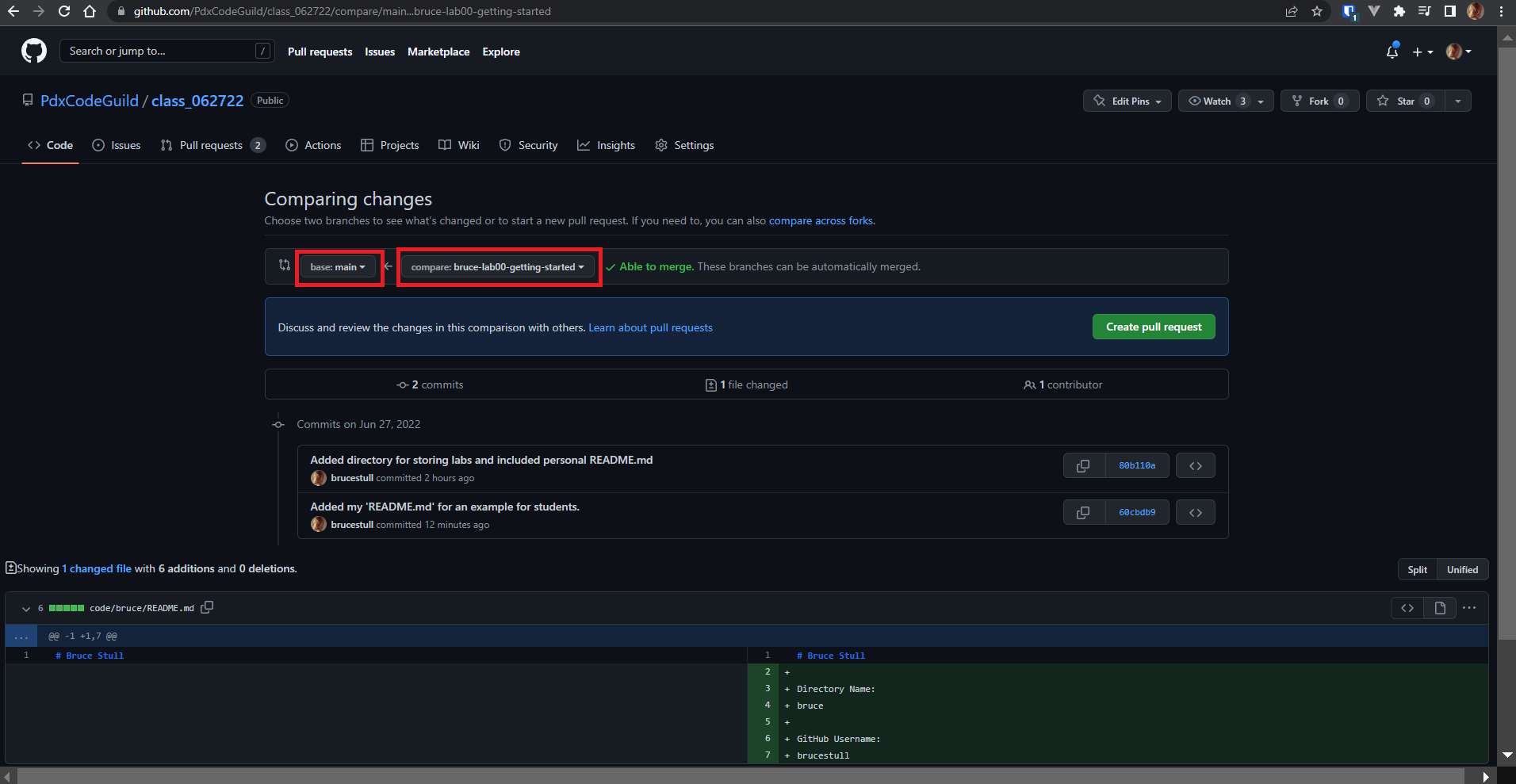Open Issues in top nav
This screenshot has height=784, width=1516.
[x=380, y=52]
